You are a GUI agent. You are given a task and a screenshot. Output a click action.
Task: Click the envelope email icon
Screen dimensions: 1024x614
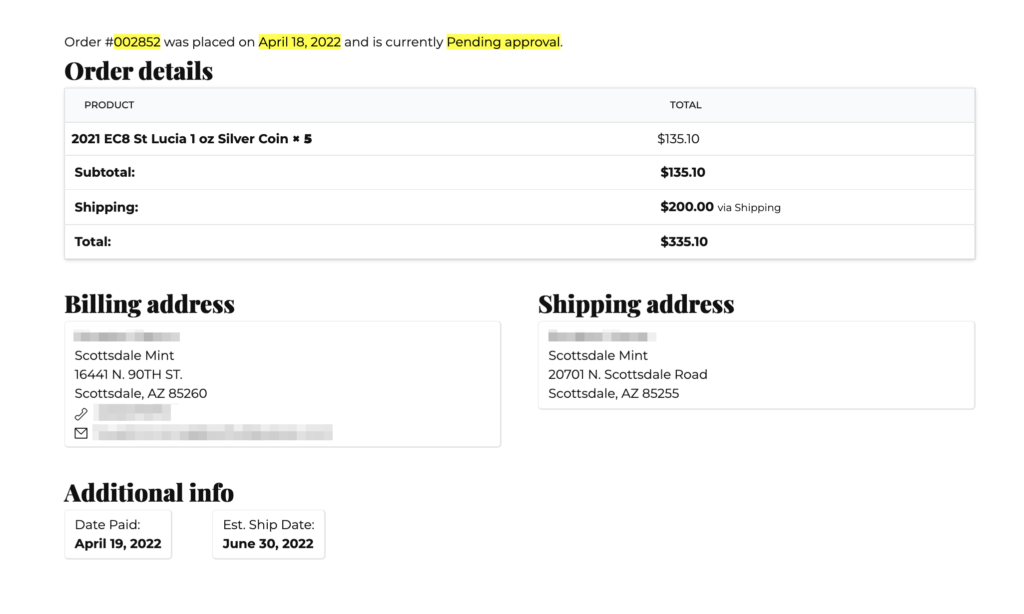[x=81, y=433]
